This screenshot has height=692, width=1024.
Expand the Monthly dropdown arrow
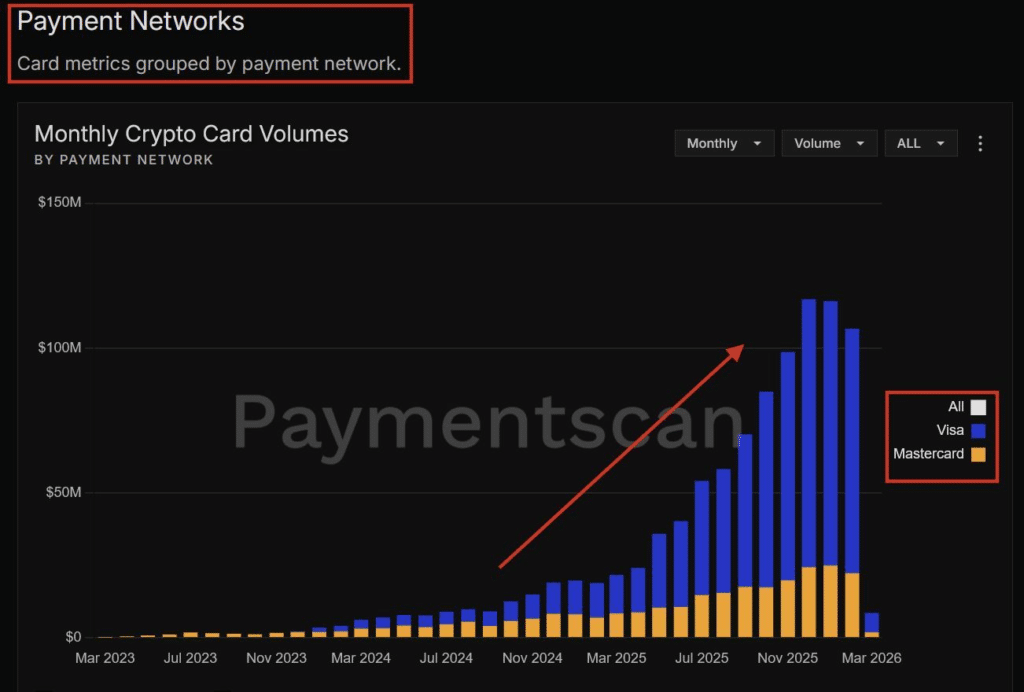coord(756,143)
